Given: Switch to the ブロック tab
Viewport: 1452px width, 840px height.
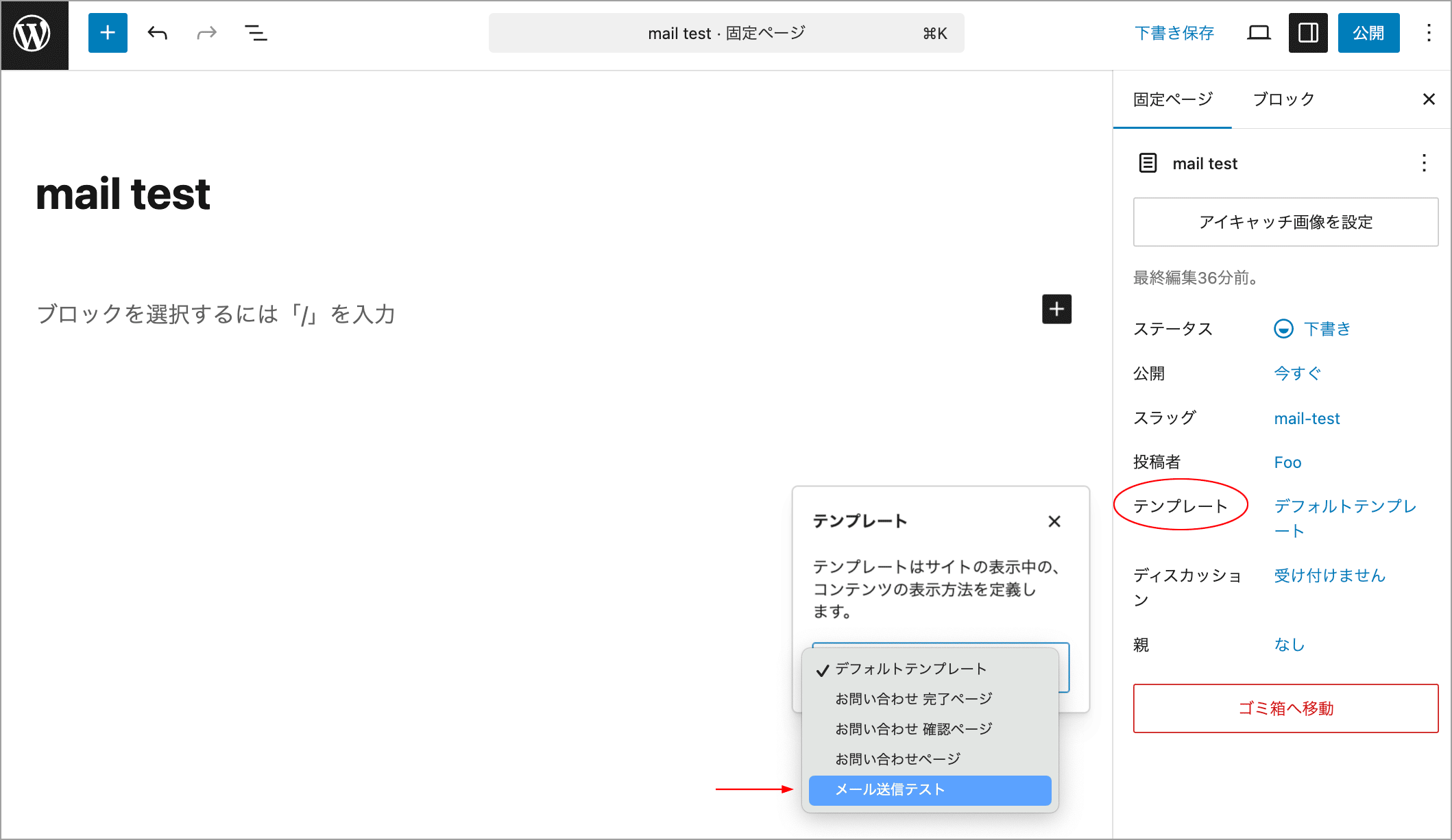Looking at the screenshot, I should (1283, 99).
